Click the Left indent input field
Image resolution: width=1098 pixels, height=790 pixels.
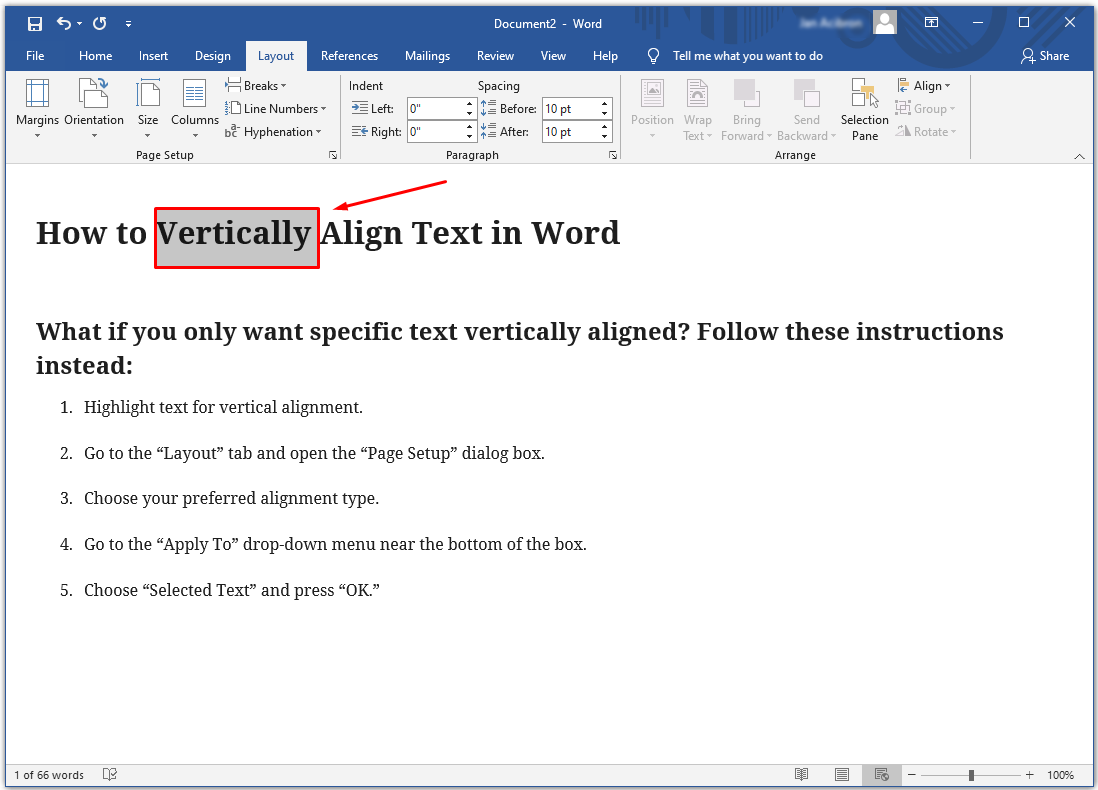[x=435, y=109]
